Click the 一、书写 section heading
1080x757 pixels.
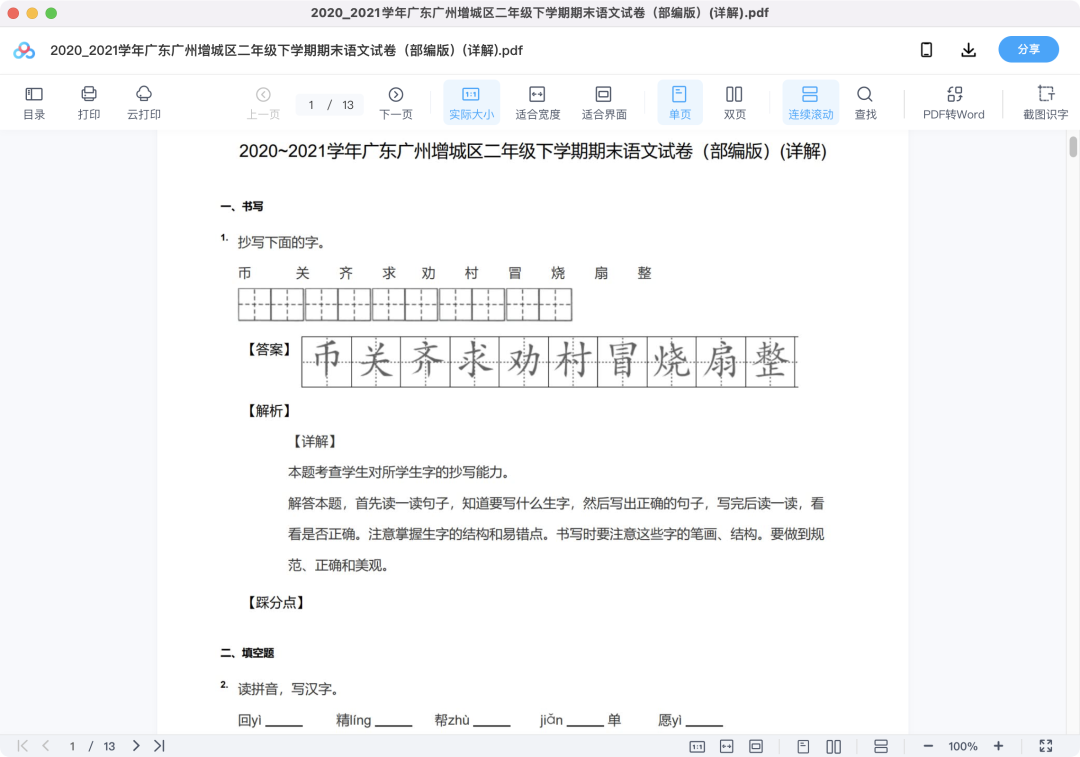click(x=242, y=207)
